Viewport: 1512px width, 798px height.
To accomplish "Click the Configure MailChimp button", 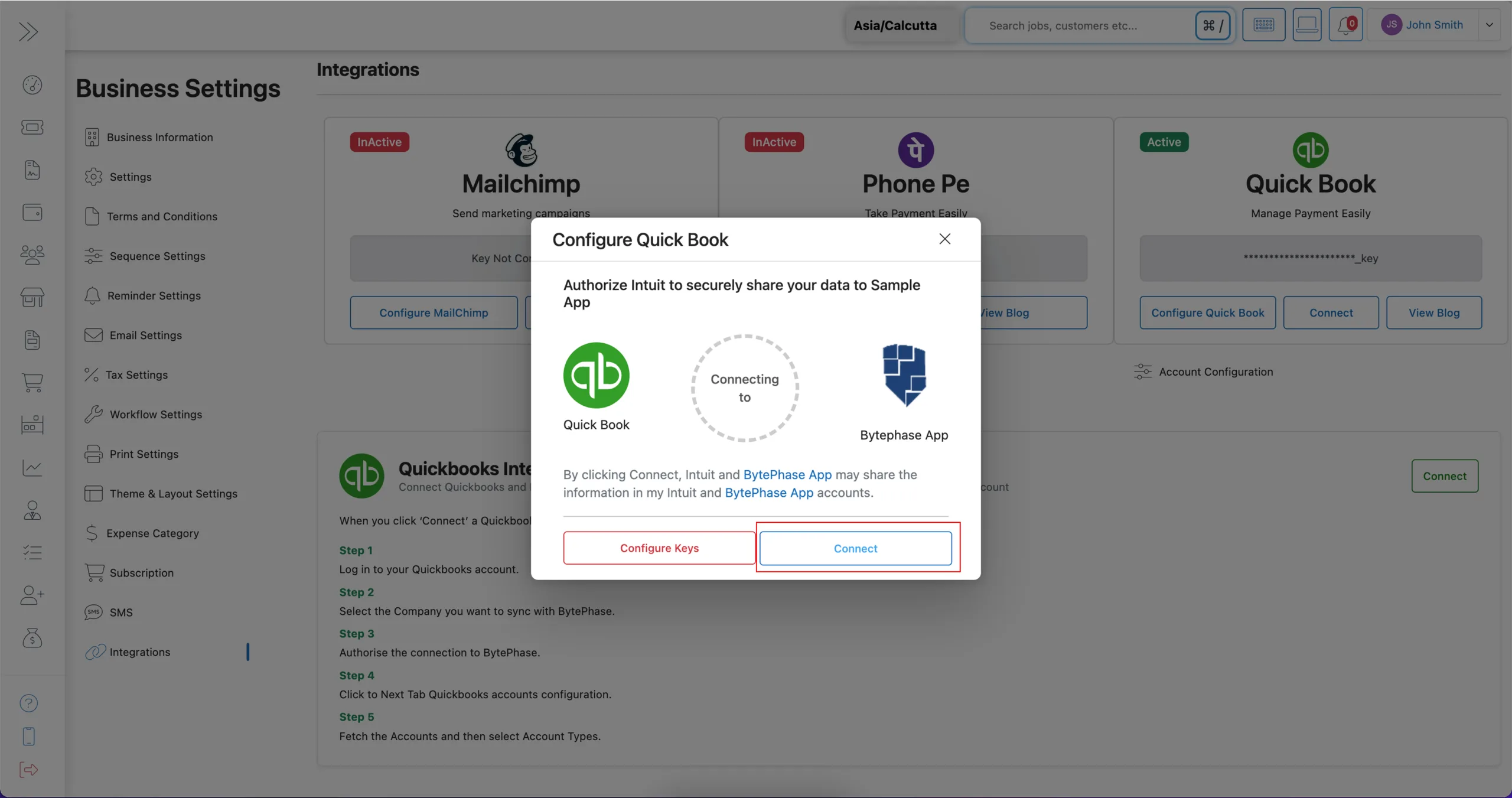I will [x=434, y=312].
